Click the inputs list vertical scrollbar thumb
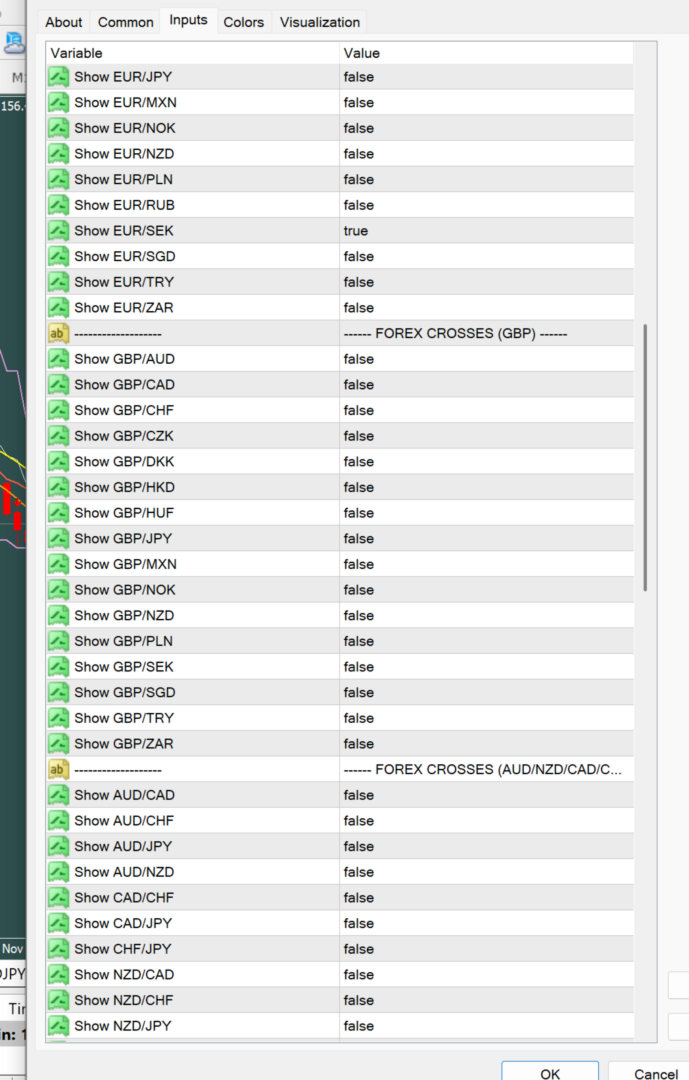The width and height of the screenshot is (689, 1080). (x=645, y=457)
